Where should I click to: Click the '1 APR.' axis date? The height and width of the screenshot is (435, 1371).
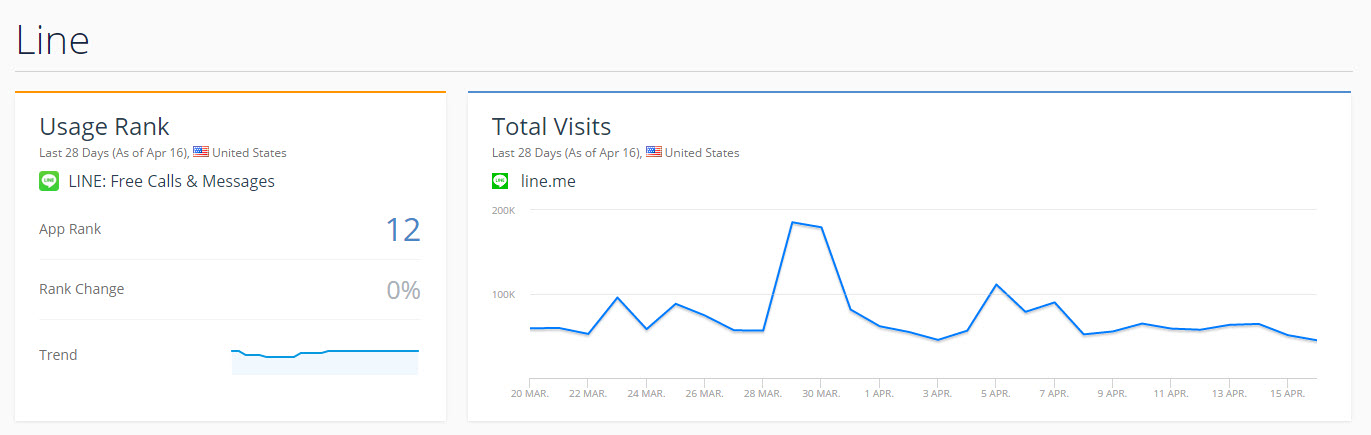[879, 394]
